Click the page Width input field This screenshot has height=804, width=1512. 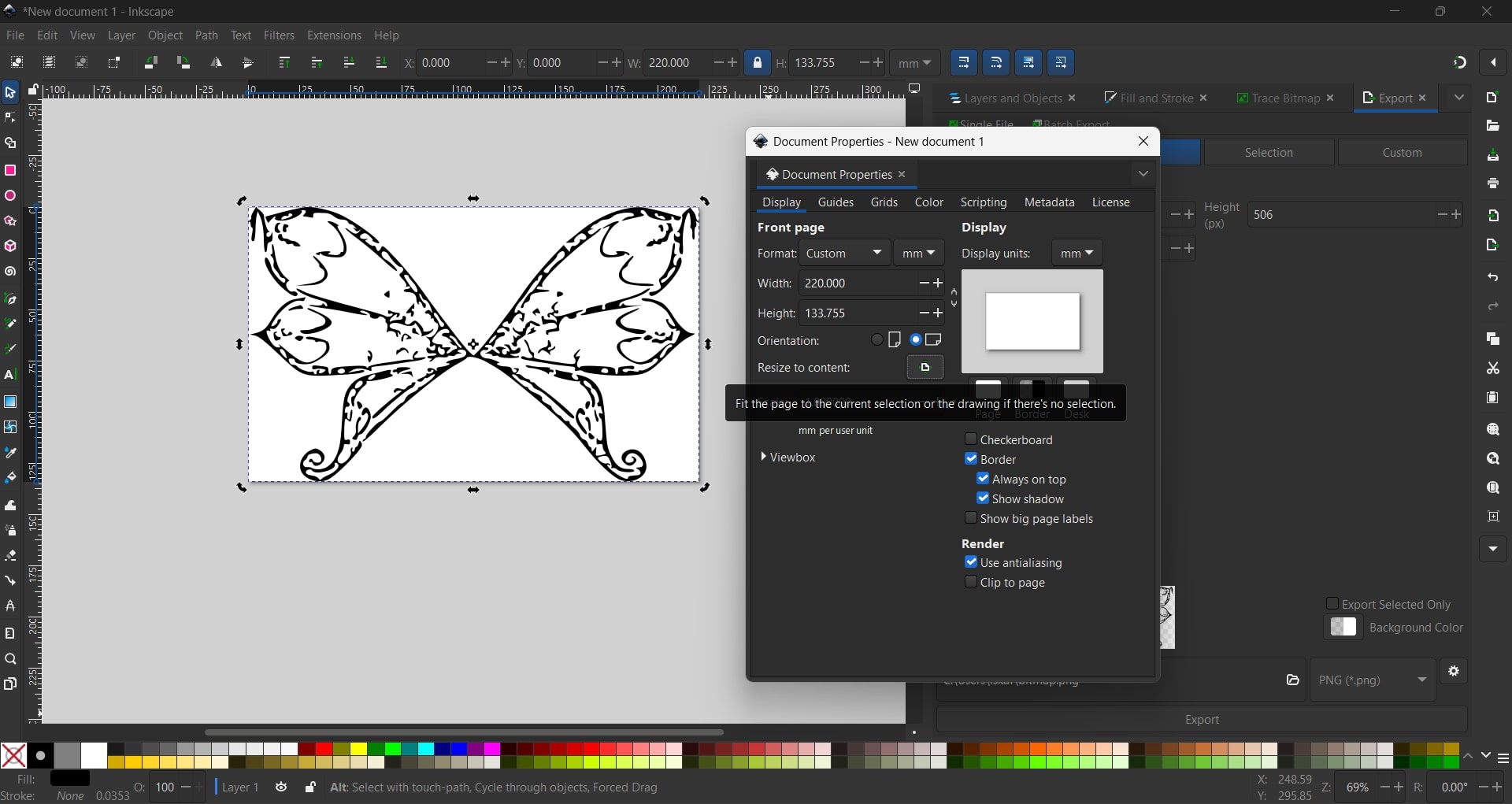click(858, 283)
